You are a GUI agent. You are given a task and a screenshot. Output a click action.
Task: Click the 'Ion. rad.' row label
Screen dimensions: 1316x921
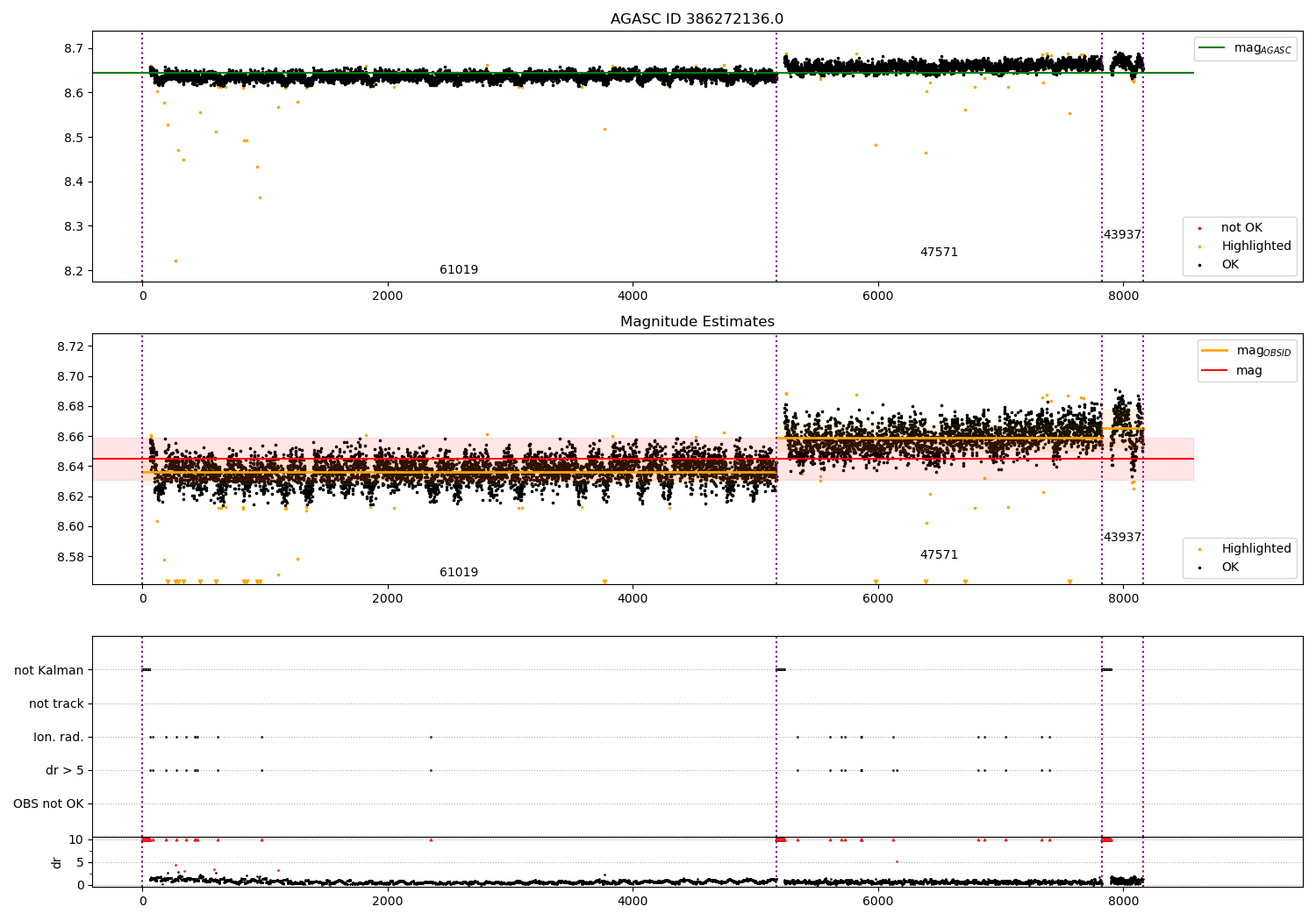coord(59,738)
